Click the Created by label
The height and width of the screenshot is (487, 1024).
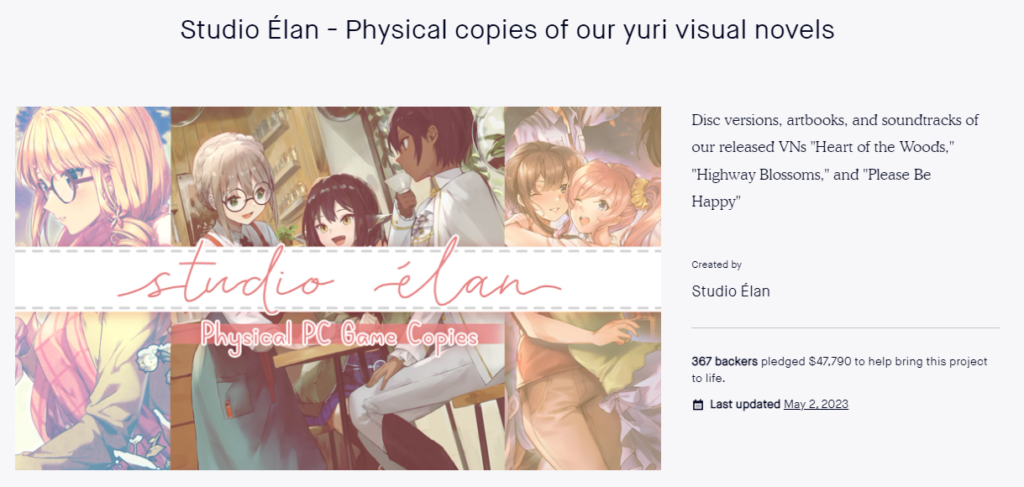tap(716, 265)
